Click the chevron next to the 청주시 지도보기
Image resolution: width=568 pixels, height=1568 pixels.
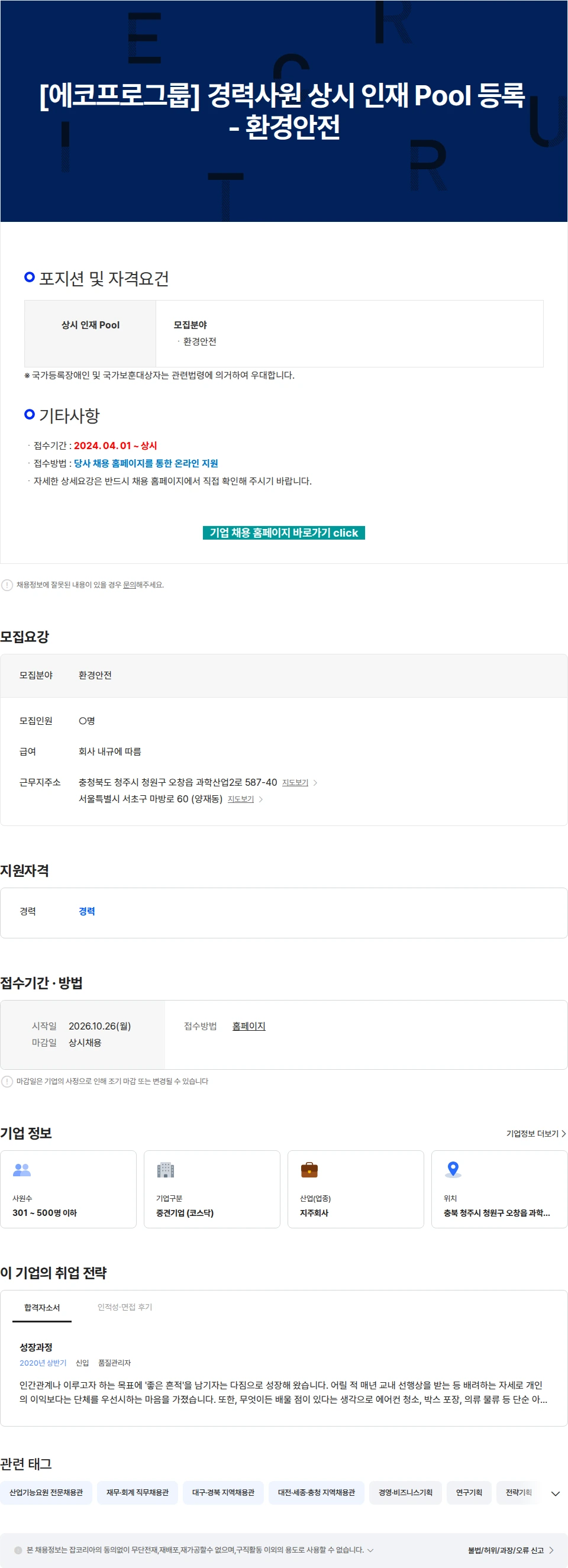[315, 783]
